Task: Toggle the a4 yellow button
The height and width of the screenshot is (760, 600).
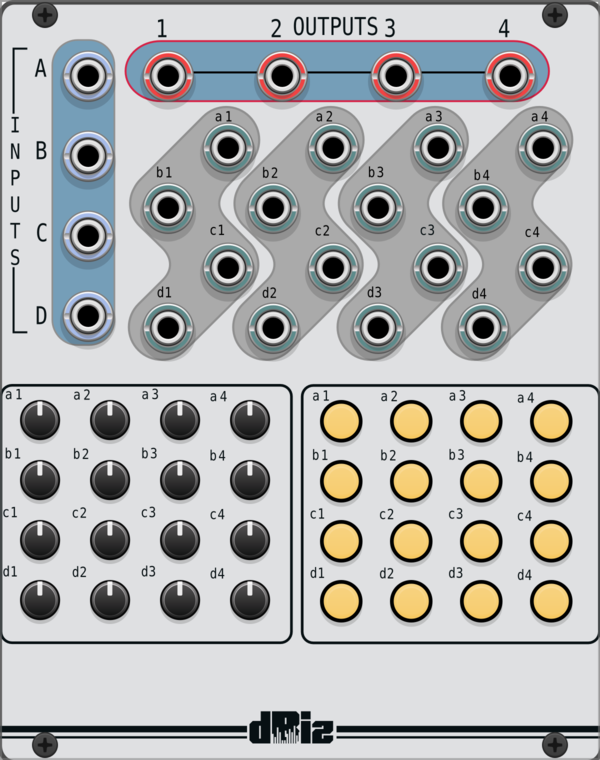Action: (x=552, y=421)
